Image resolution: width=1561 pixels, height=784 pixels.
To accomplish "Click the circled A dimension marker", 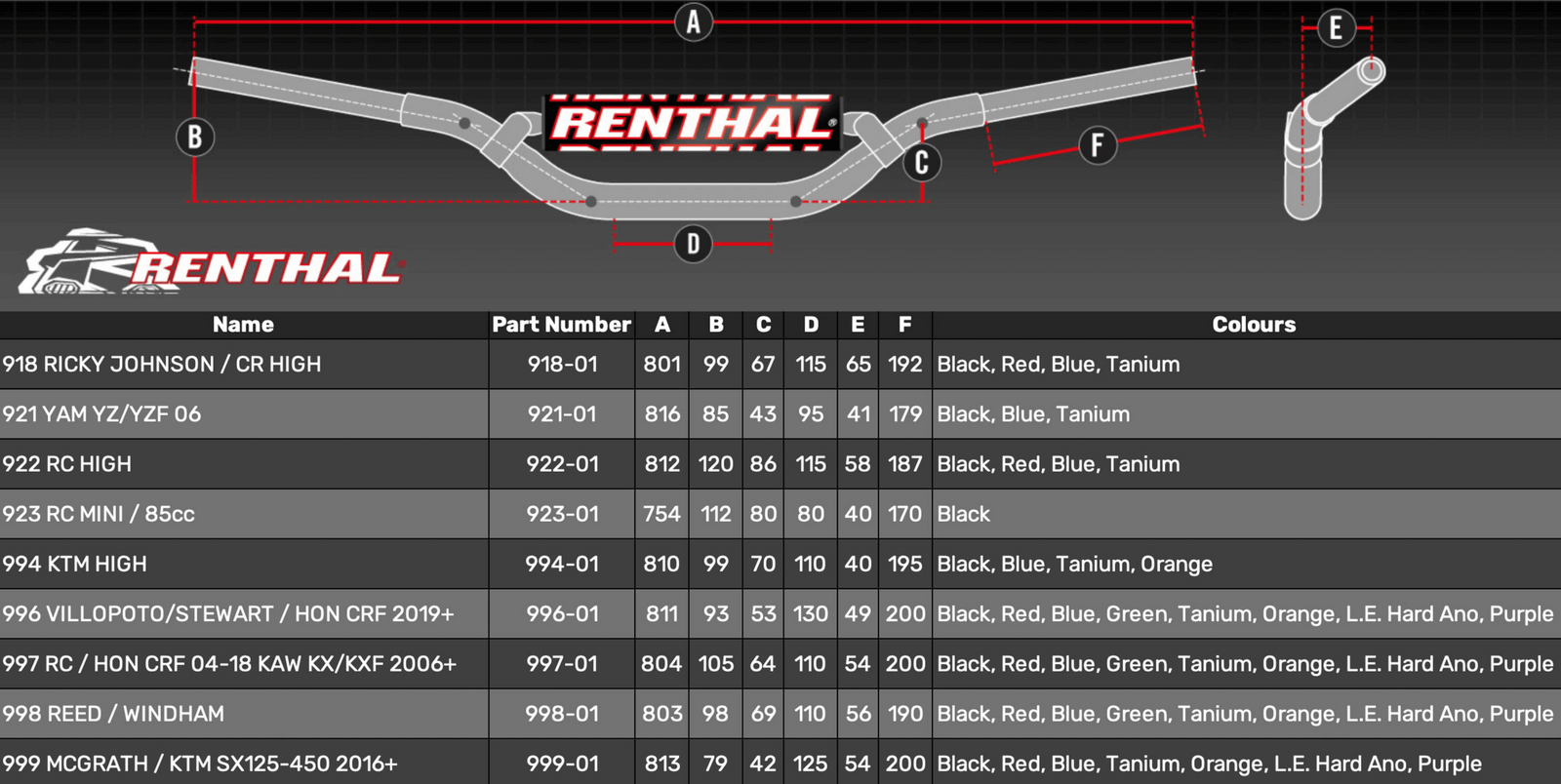I will [693, 21].
